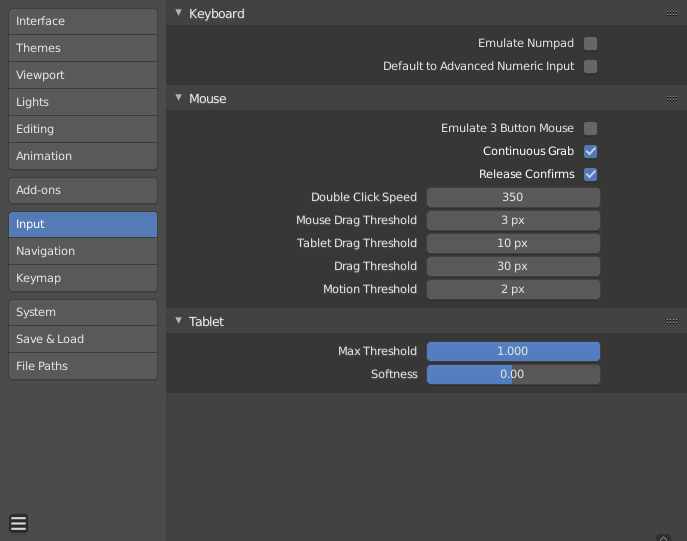Viewport: 687px width, 541px height.
Task: Open the Save & Load tab
Action: [83, 339]
